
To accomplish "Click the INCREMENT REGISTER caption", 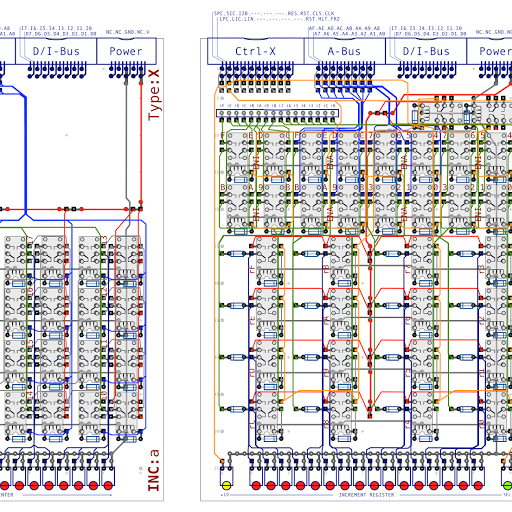I will [x=366, y=495].
